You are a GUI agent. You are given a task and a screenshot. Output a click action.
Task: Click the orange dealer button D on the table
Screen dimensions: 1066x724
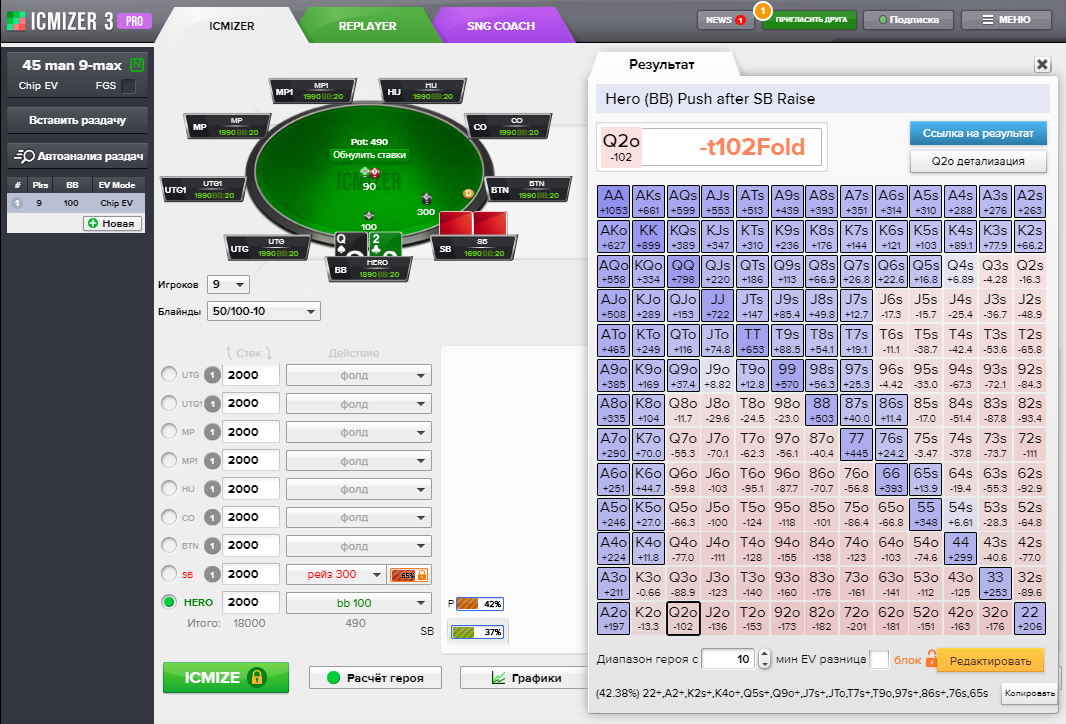tap(468, 194)
